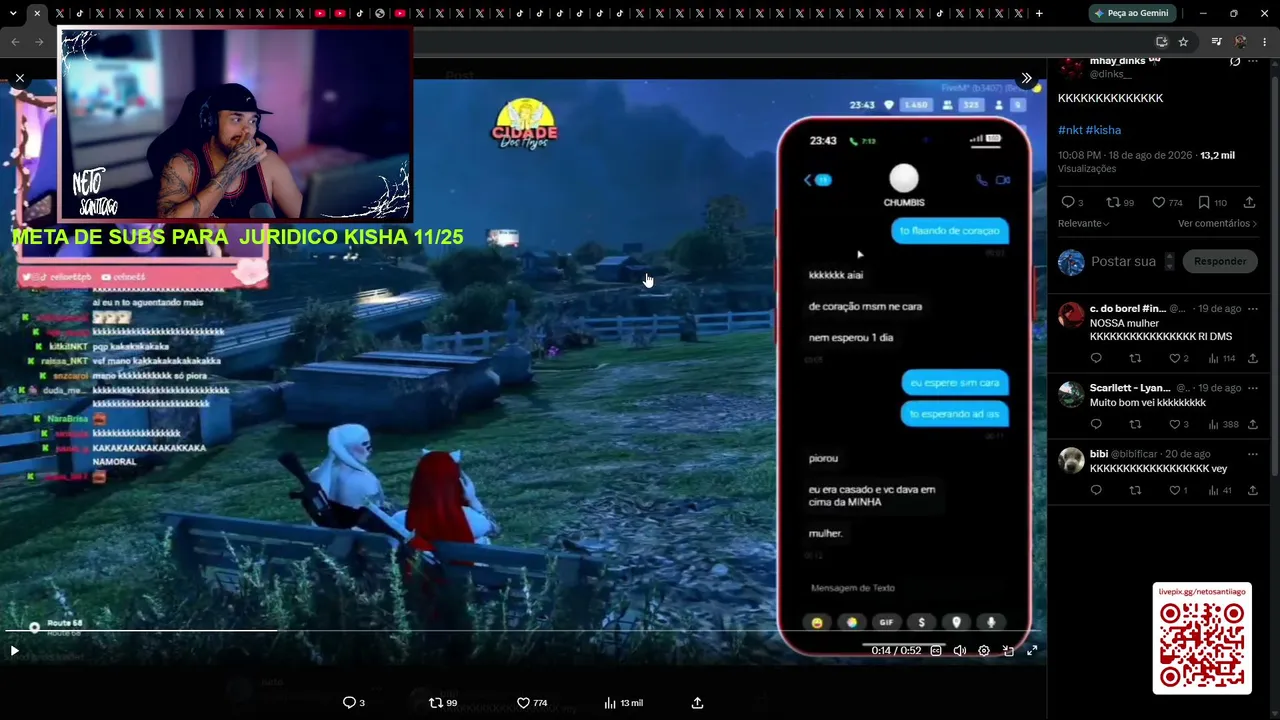Toggle picture-in-picture mode on the video

[x=1008, y=651]
